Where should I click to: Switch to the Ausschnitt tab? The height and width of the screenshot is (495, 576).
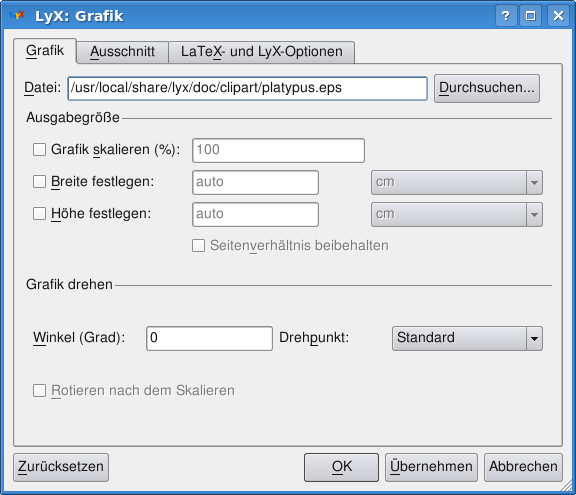click(x=122, y=52)
